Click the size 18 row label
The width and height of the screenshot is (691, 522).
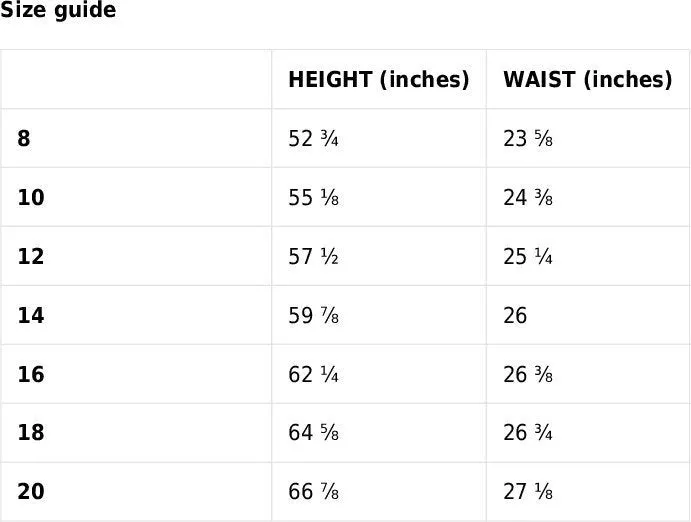31,433
